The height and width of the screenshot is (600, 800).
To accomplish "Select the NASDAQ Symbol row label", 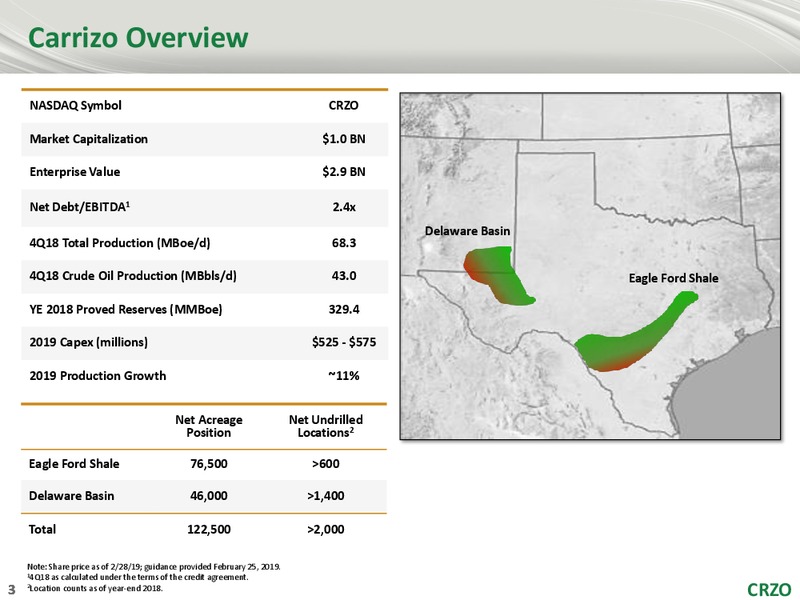I will 76,106.
